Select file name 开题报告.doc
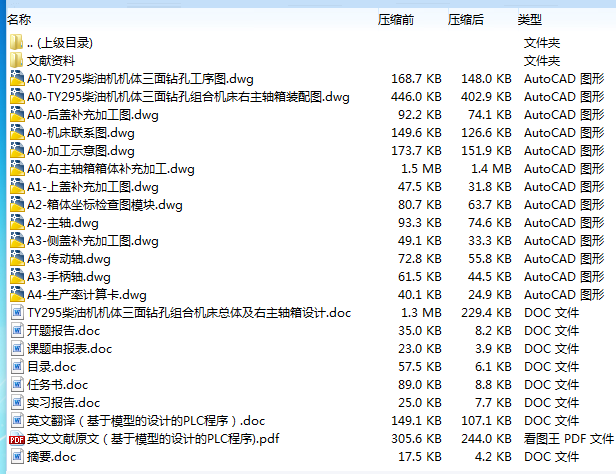The width and height of the screenshot is (616, 474). [63, 331]
